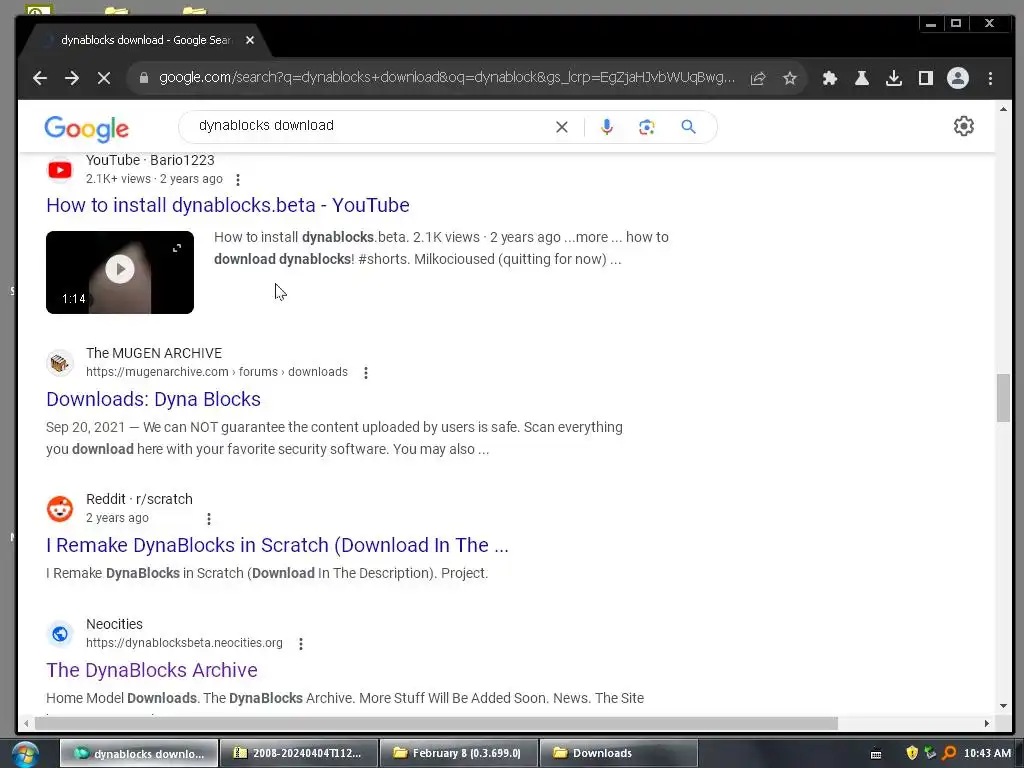Image resolution: width=1024 pixels, height=768 pixels.
Task: Open the security shield tray icon
Action: point(912,754)
